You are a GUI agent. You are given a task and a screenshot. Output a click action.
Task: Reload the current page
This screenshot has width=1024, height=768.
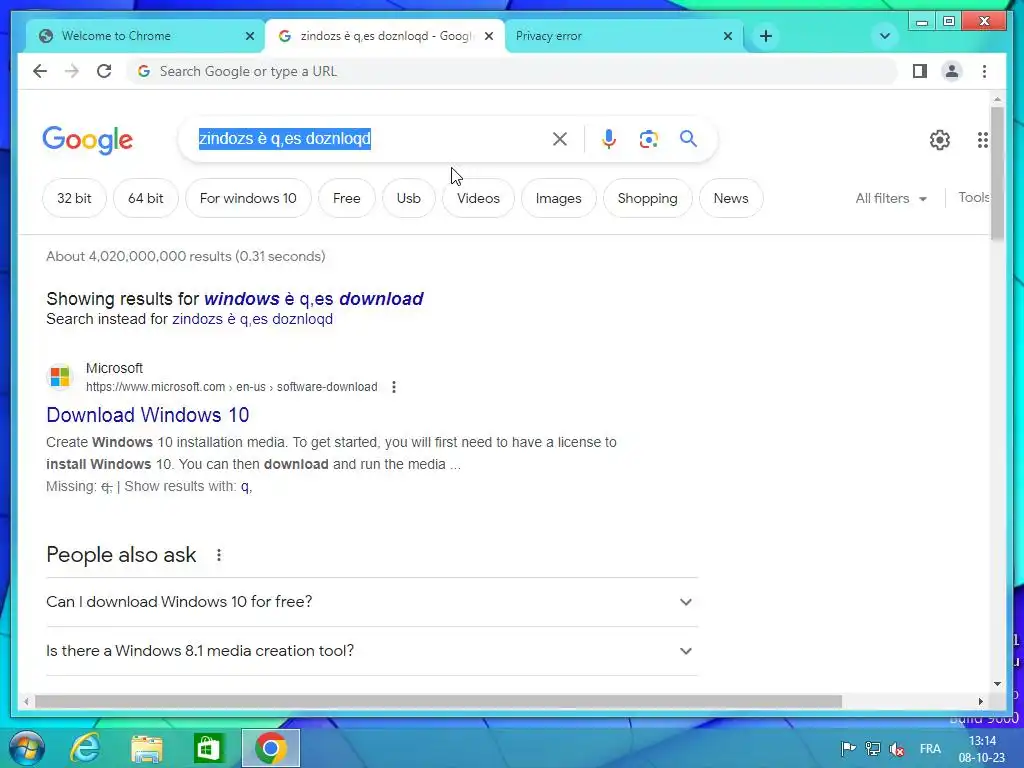click(x=104, y=71)
